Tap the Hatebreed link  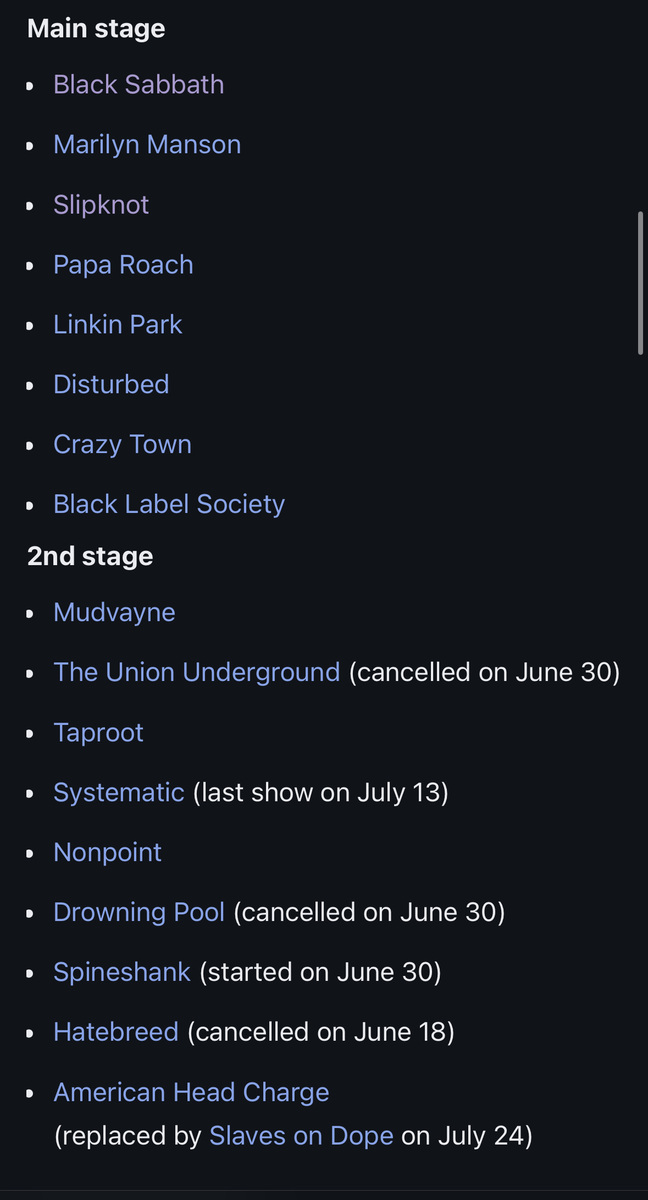116,1033
